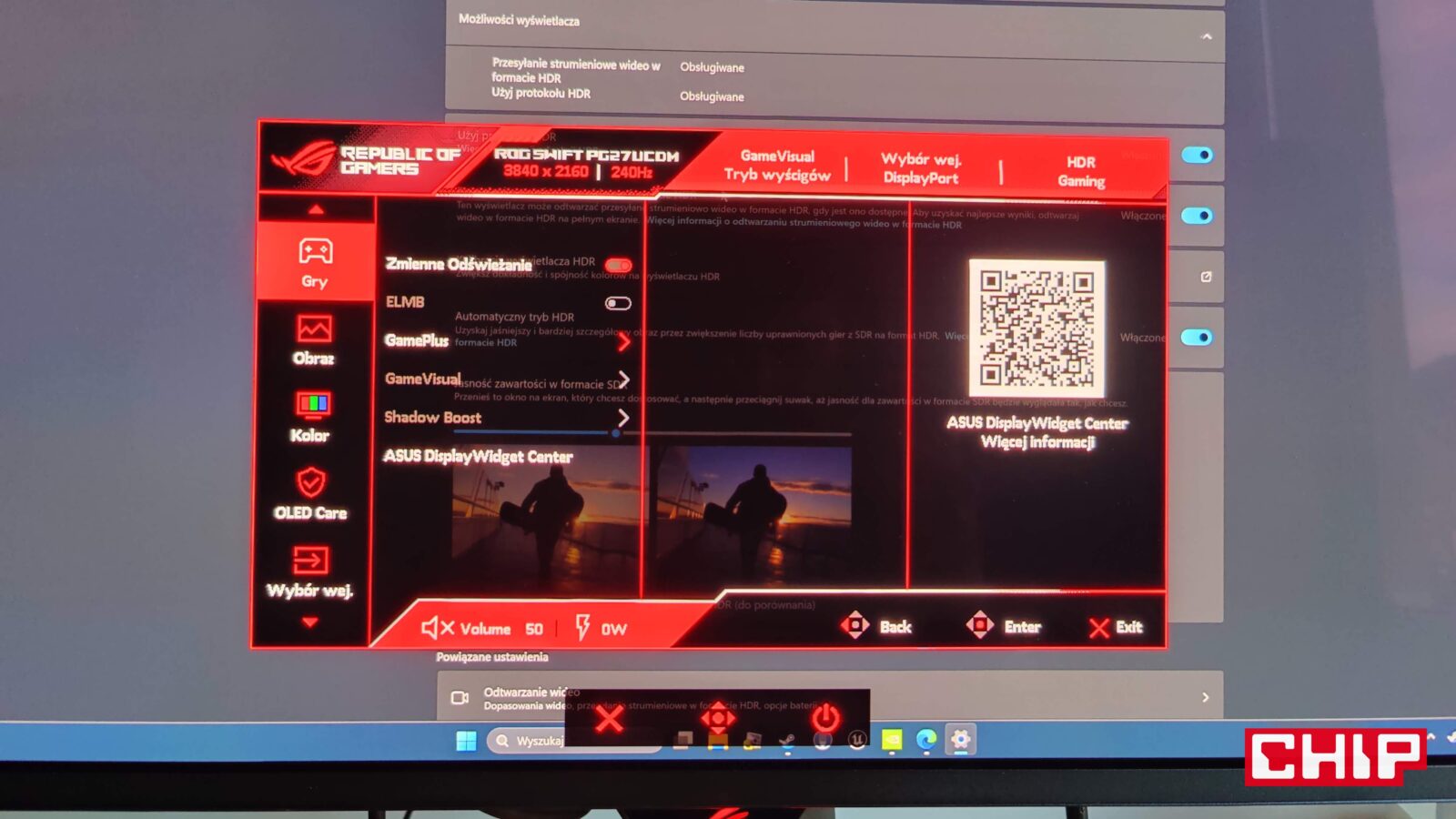1456x819 pixels.
Task: Expand the Shadow Boost submenu arrow
Action: coord(623,418)
